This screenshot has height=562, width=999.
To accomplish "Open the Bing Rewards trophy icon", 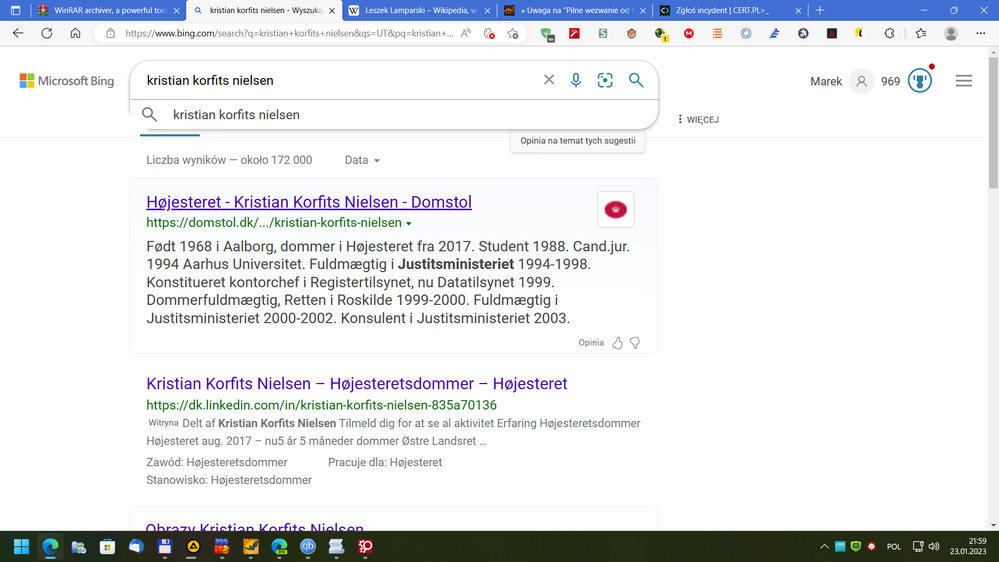I will click(x=919, y=81).
